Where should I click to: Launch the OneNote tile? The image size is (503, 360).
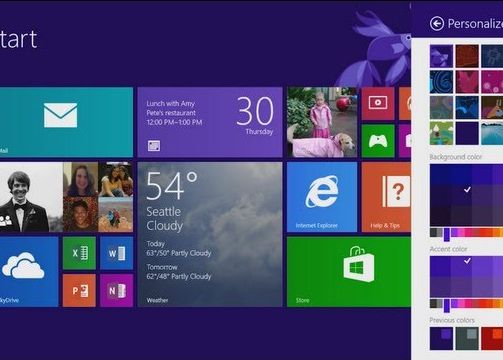tap(116, 290)
